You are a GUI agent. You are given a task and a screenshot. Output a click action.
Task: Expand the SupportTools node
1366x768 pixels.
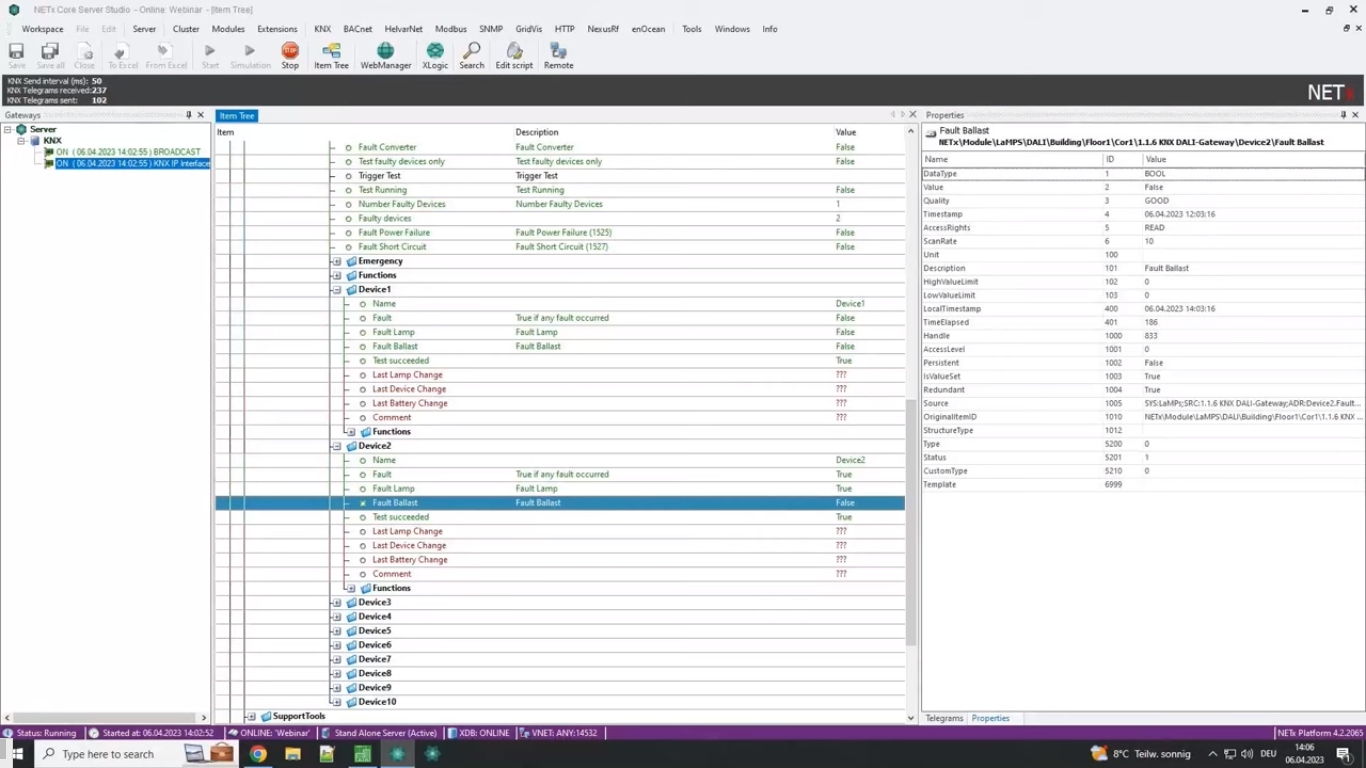coord(251,717)
